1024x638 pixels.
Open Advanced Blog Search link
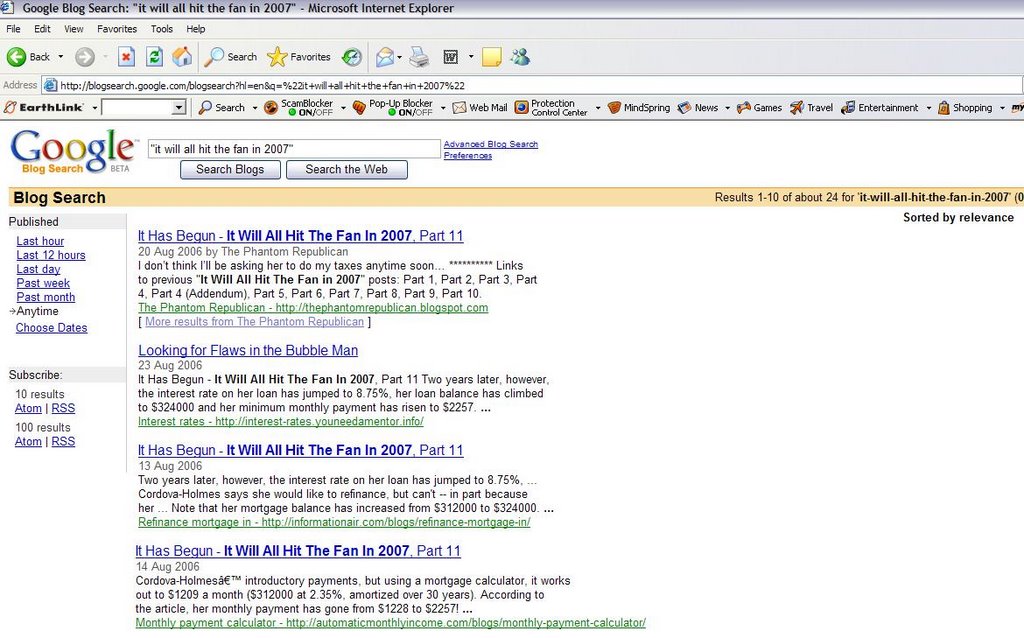(x=491, y=144)
